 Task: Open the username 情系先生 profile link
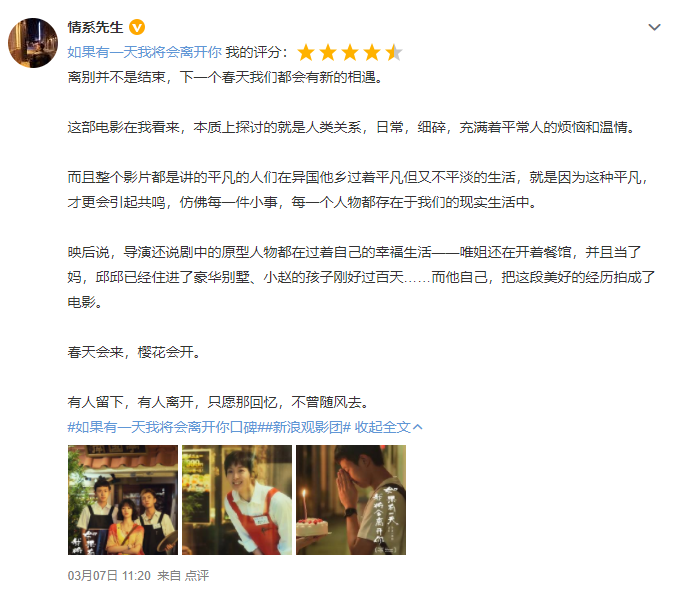tap(95, 28)
